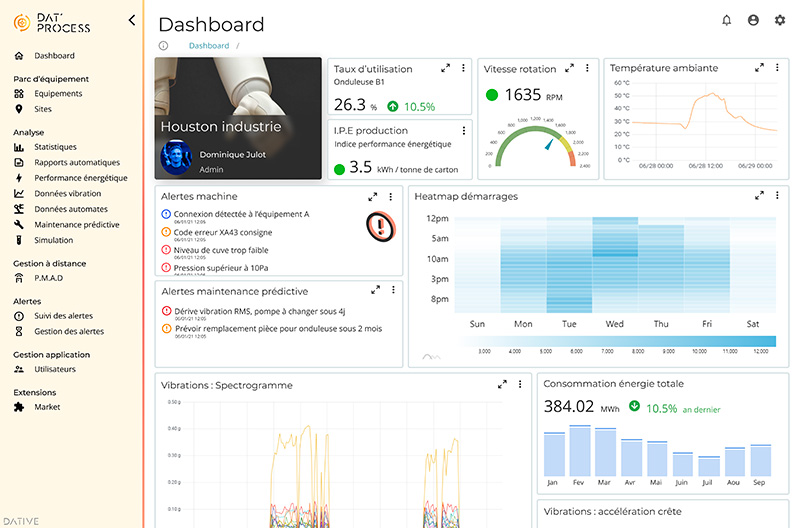This screenshot has width=800, height=528.
Task: Click the machine alert warning icon
Action: click(x=381, y=226)
